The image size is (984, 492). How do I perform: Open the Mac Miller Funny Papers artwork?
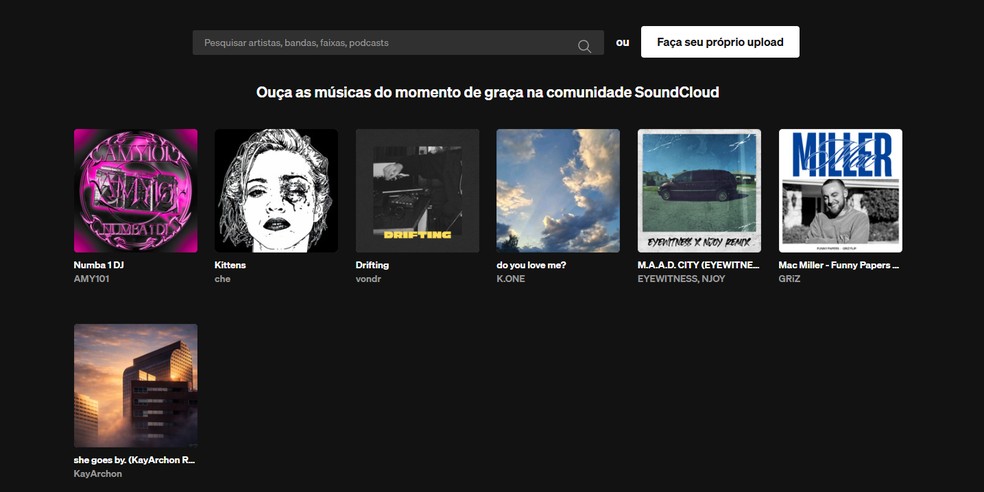click(x=840, y=191)
